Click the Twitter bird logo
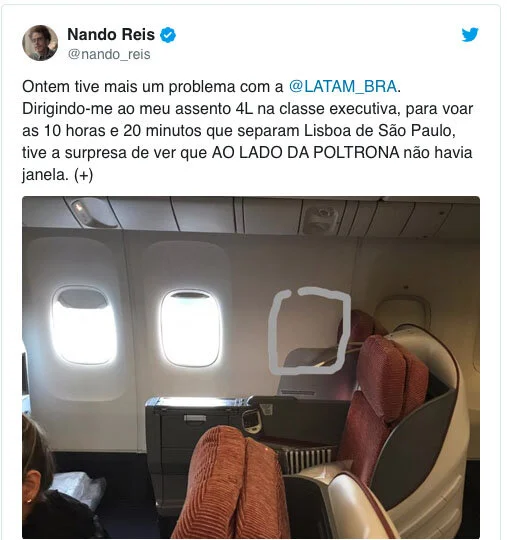 pos(470,34)
